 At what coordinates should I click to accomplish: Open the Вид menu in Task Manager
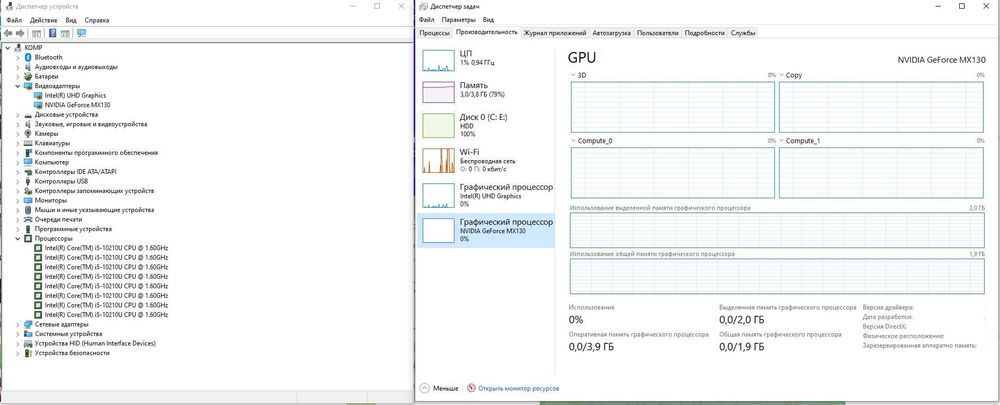(x=488, y=20)
